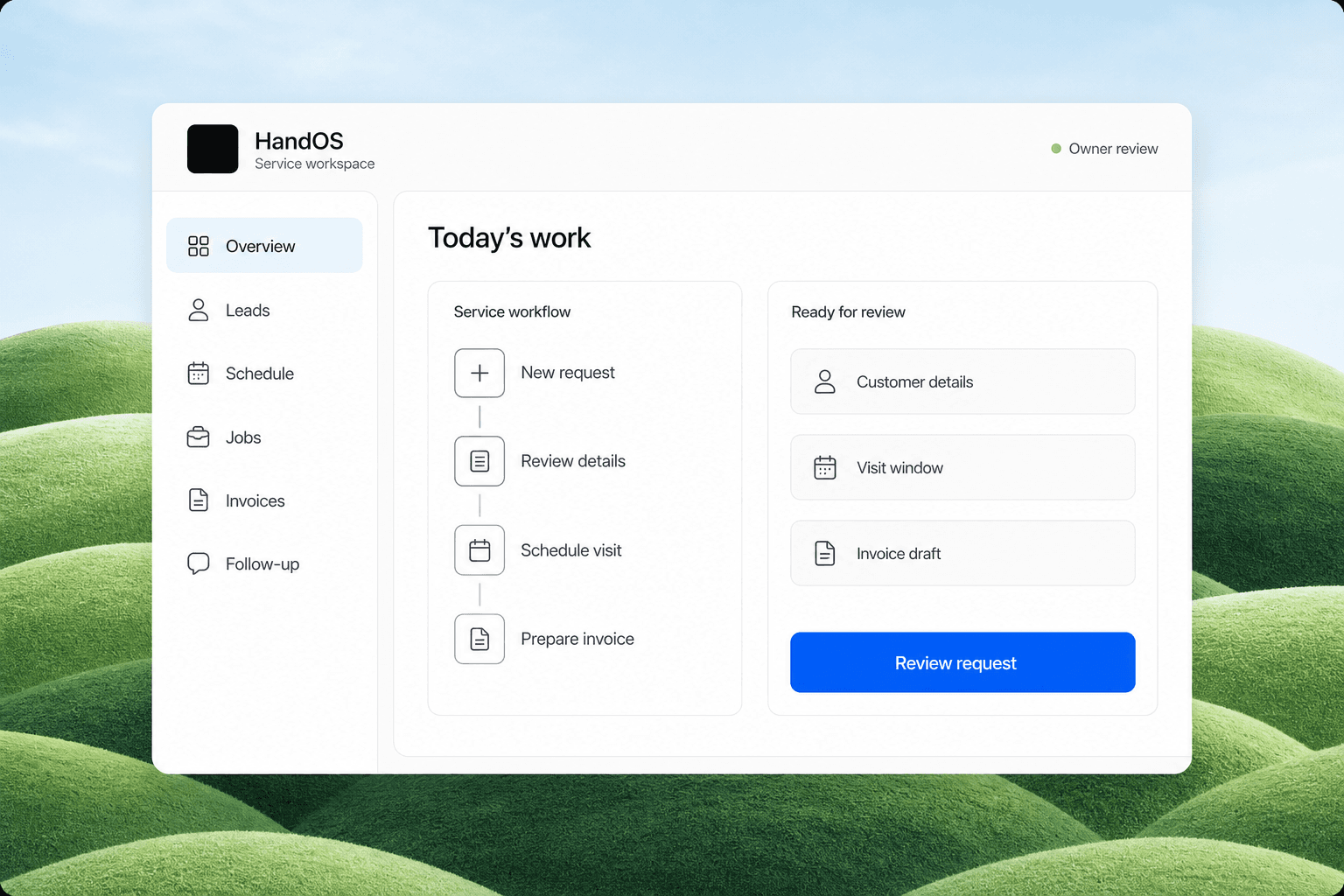Select the Schedule visit step label
The image size is (1344, 896).
pyautogui.click(x=571, y=550)
